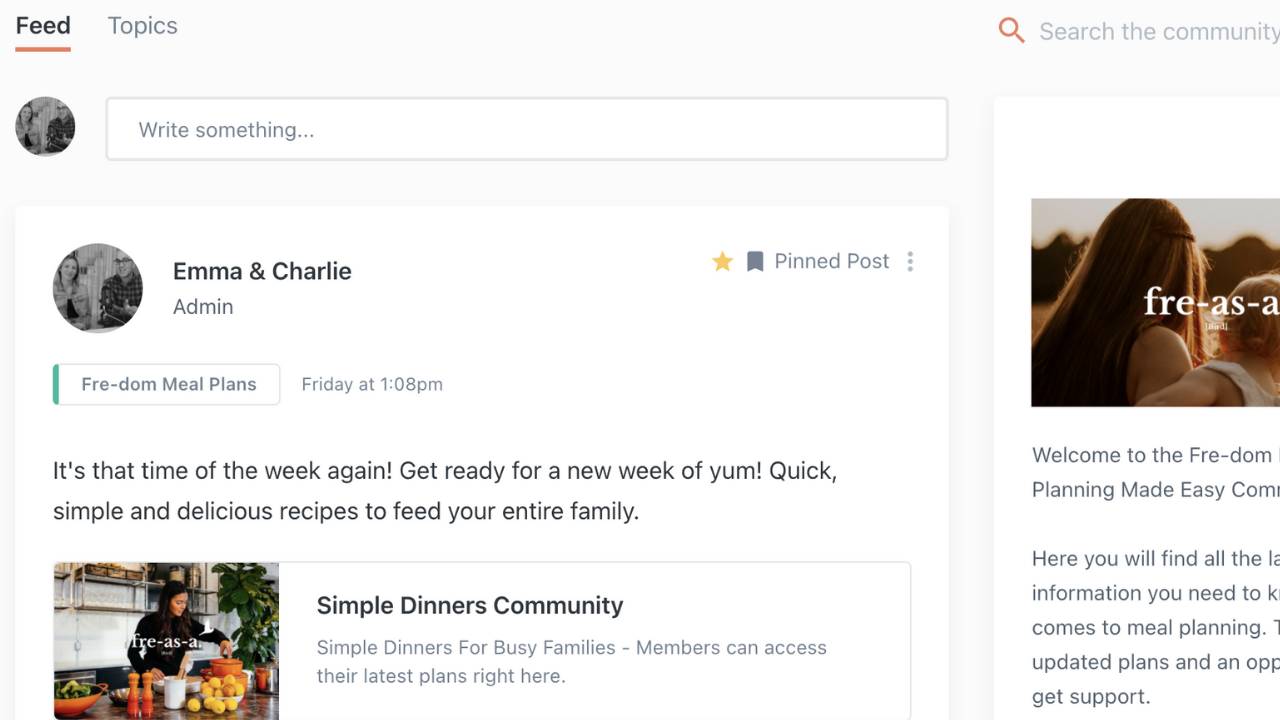Viewport: 1280px width, 720px height.
Task: Switch to the Topics tab
Action: (x=143, y=26)
